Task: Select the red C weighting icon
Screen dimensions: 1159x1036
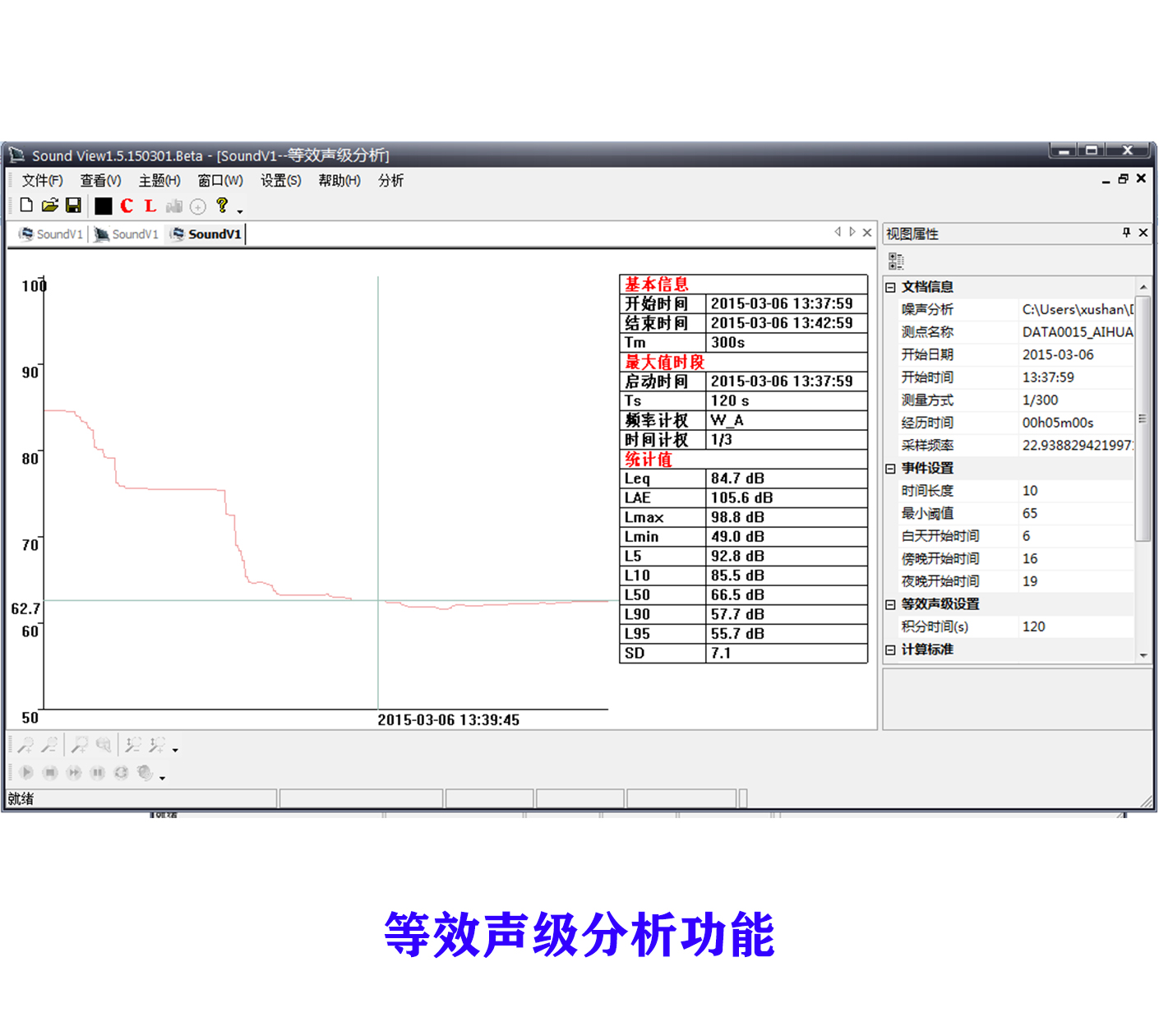Action: [127, 206]
